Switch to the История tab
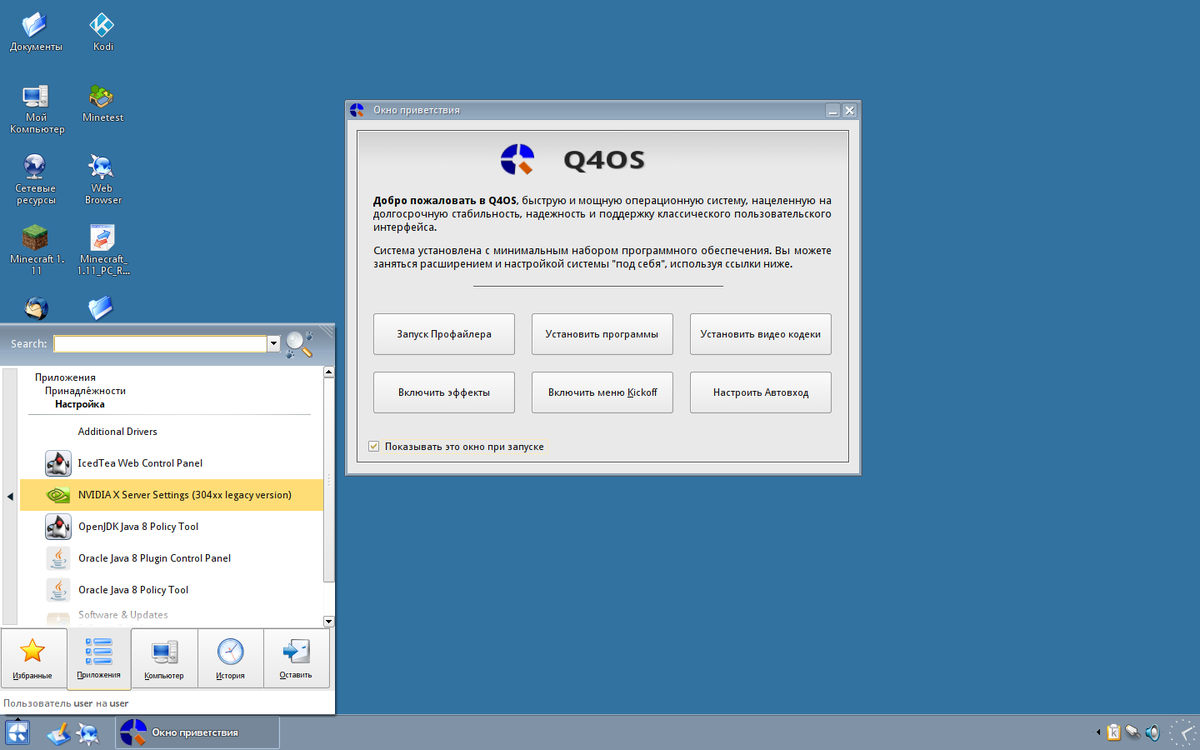1200x750 pixels. coord(230,658)
